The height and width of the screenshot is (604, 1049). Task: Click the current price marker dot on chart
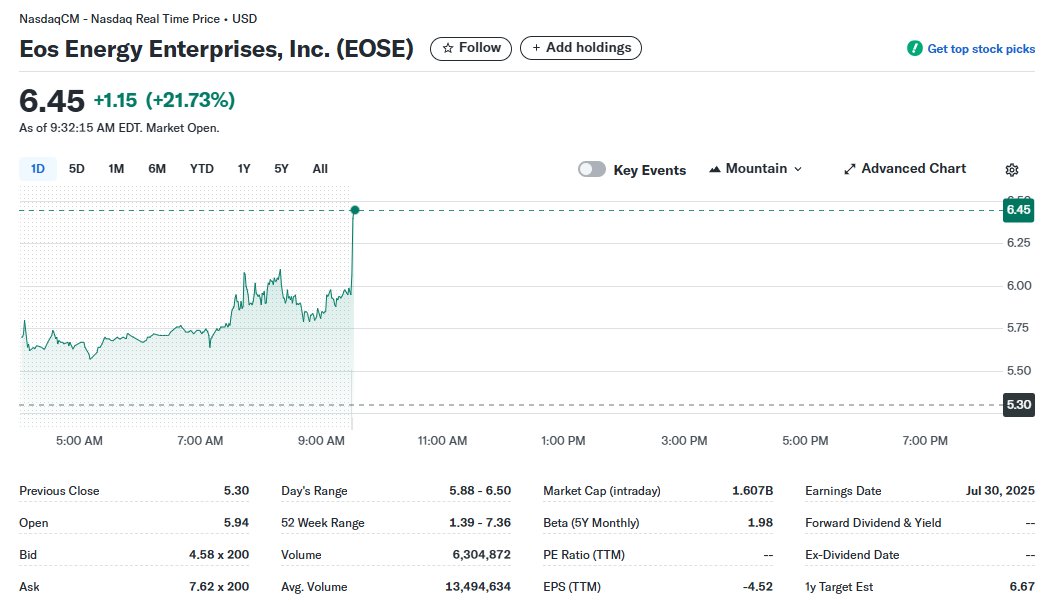coord(355,210)
